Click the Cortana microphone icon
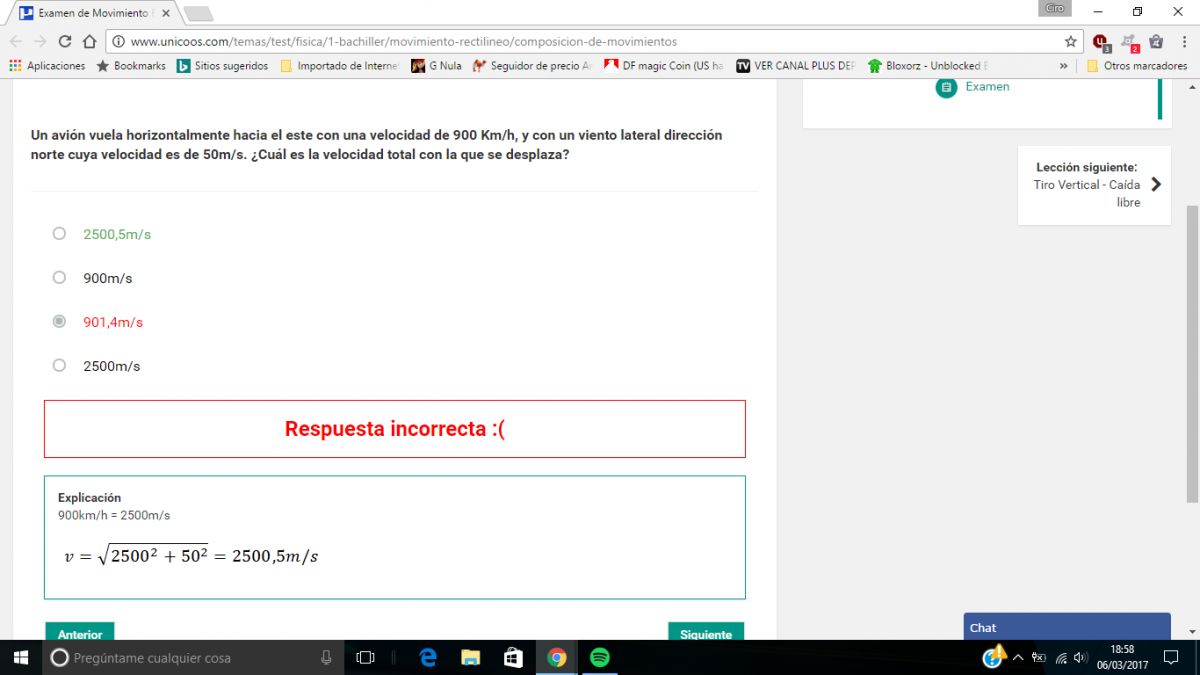 click(x=326, y=657)
